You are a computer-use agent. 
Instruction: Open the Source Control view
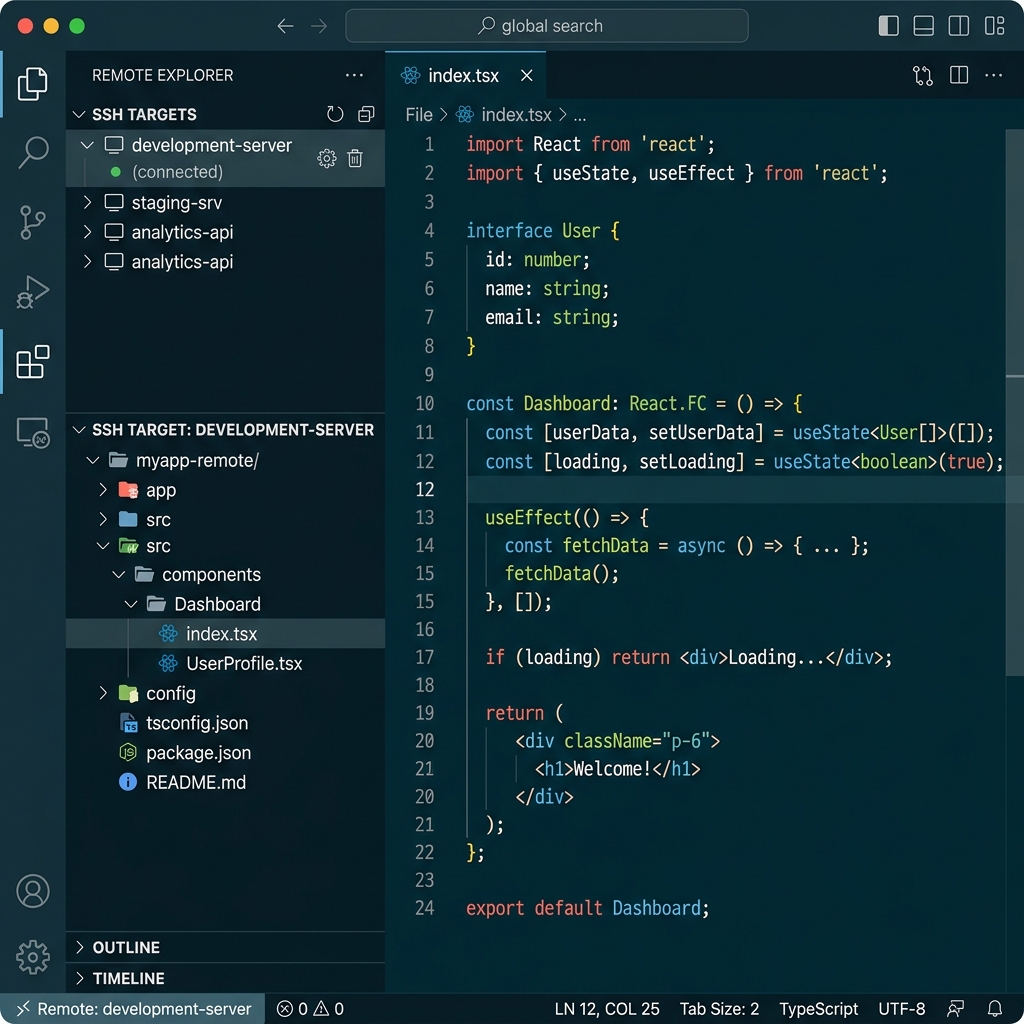[x=32, y=222]
